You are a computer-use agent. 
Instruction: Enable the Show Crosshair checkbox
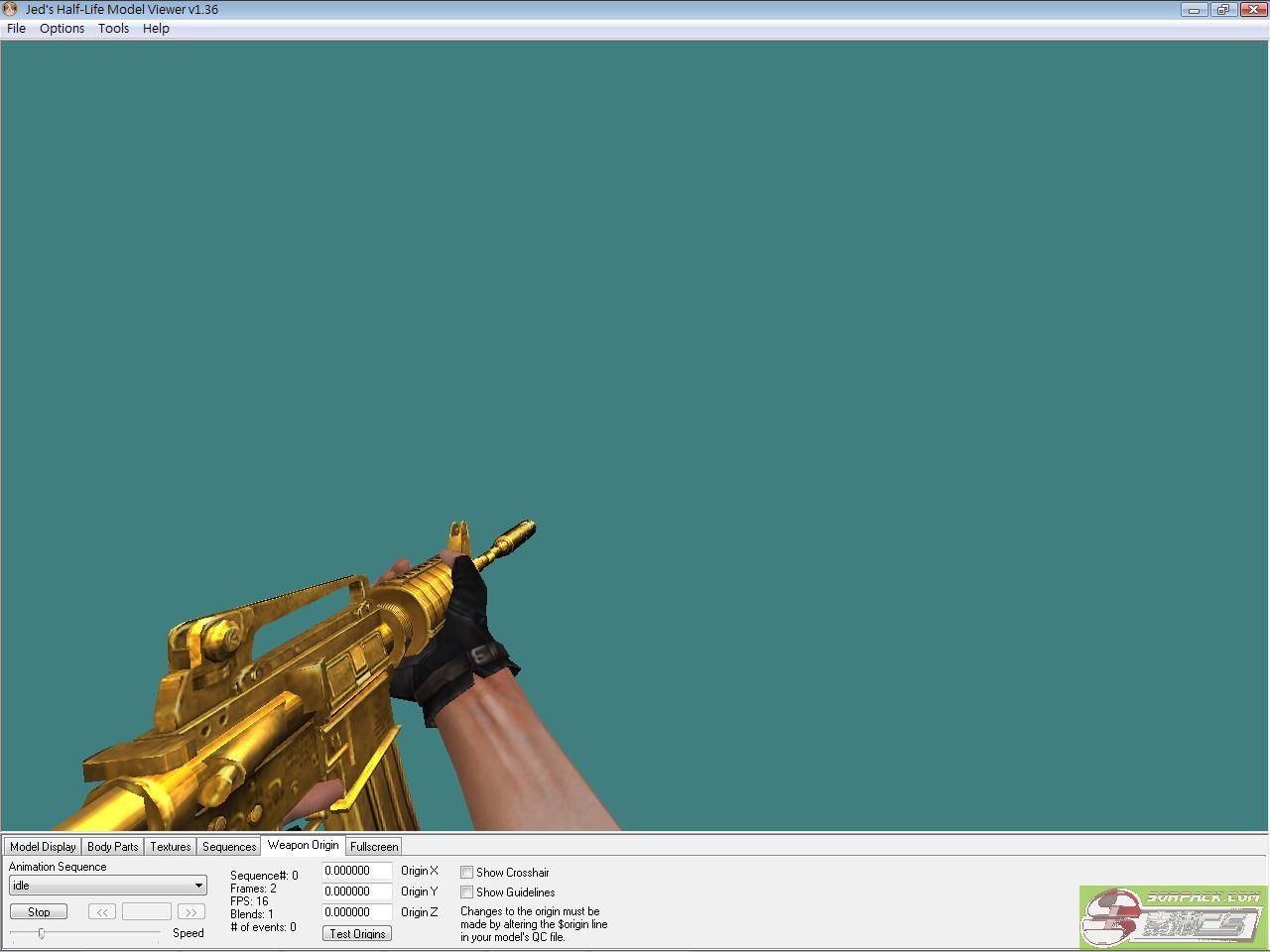click(466, 872)
